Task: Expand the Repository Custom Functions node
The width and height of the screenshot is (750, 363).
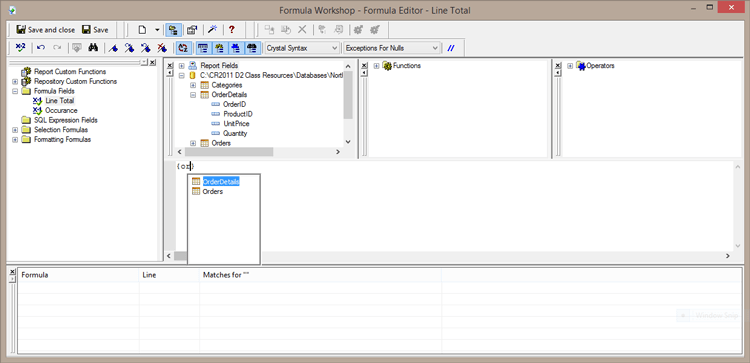Action: [x=15, y=81]
